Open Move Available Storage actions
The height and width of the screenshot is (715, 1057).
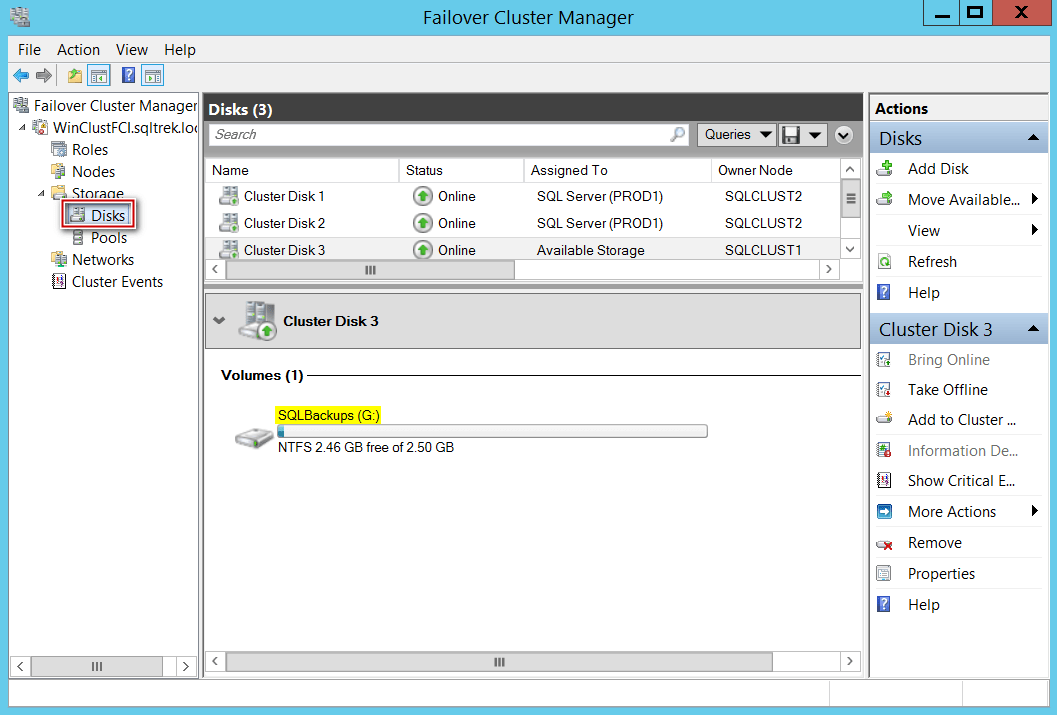point(962,199)
